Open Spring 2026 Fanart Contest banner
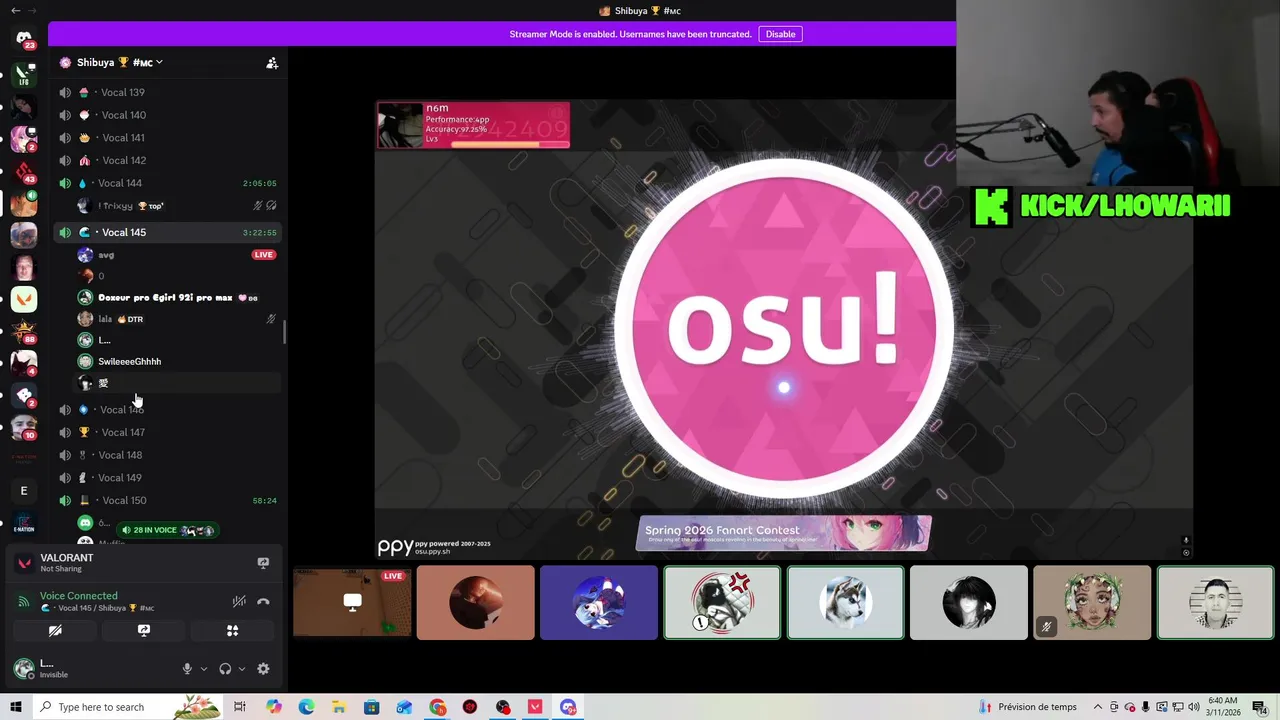 tap(784, 533)
